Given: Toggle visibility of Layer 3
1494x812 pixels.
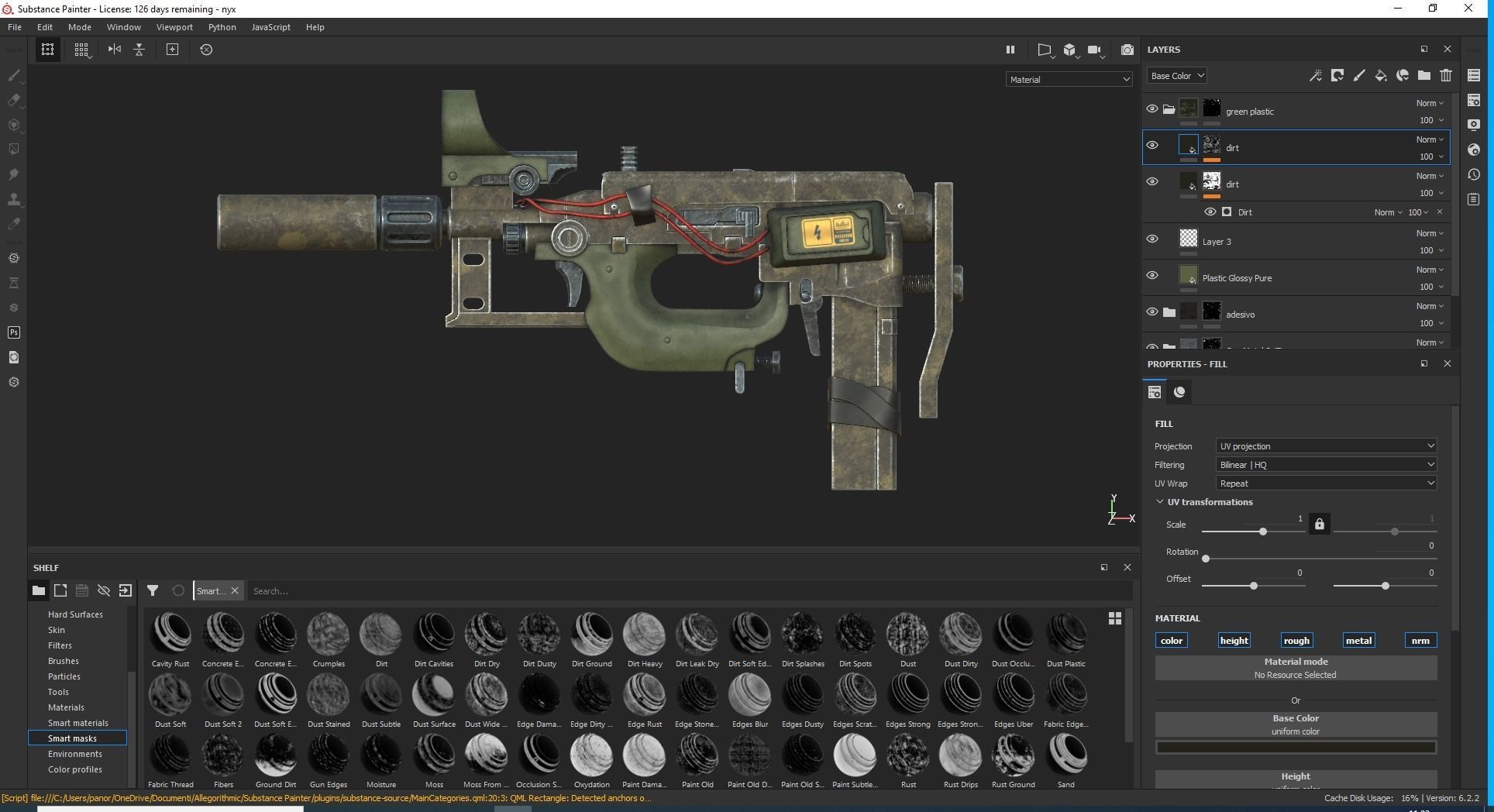Looking at the screenshot, I should (x=1152, y=239).
